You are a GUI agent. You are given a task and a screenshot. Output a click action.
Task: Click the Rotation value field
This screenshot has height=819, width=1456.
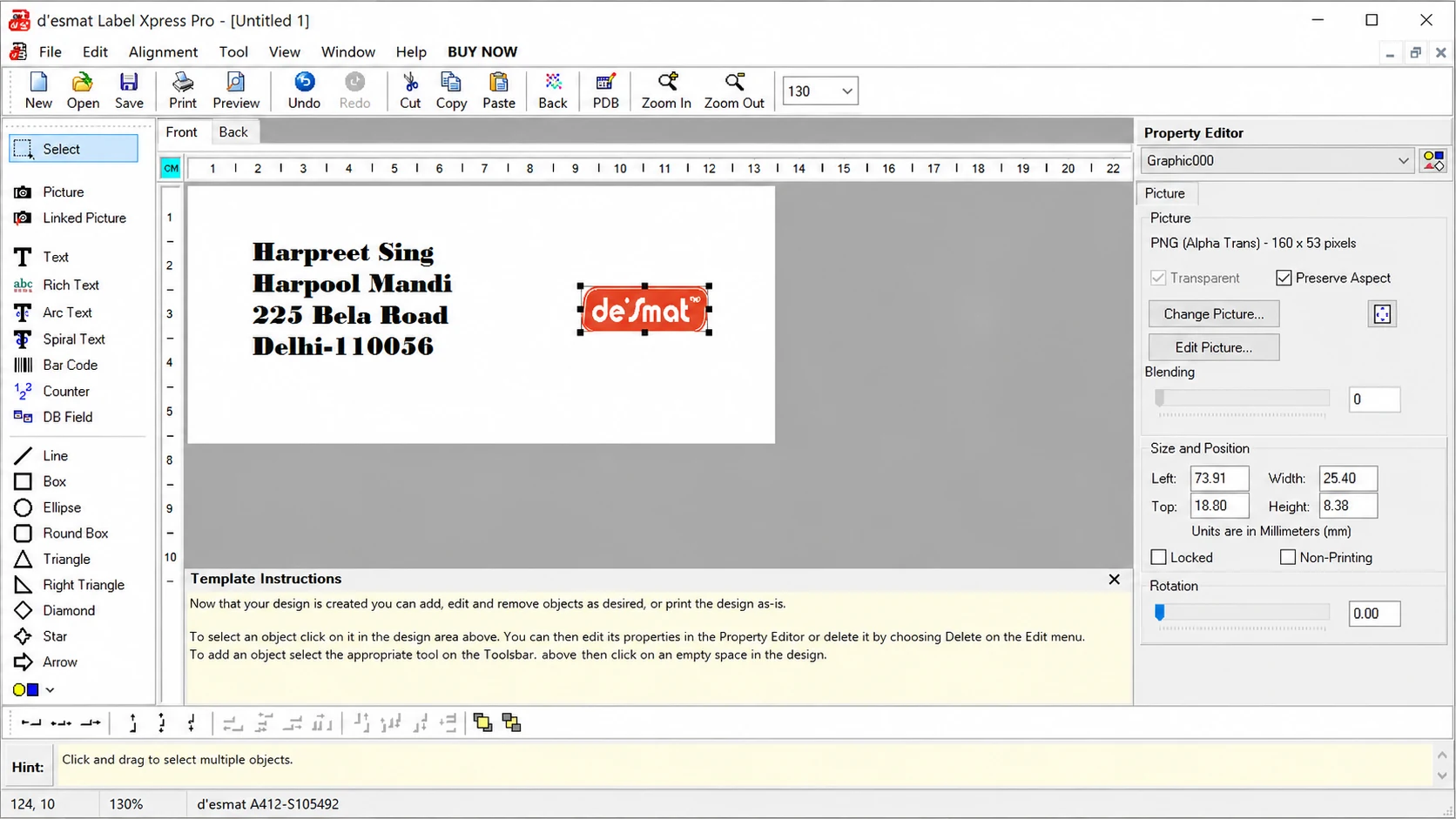pyautogui.click(x=1374, y=614)
